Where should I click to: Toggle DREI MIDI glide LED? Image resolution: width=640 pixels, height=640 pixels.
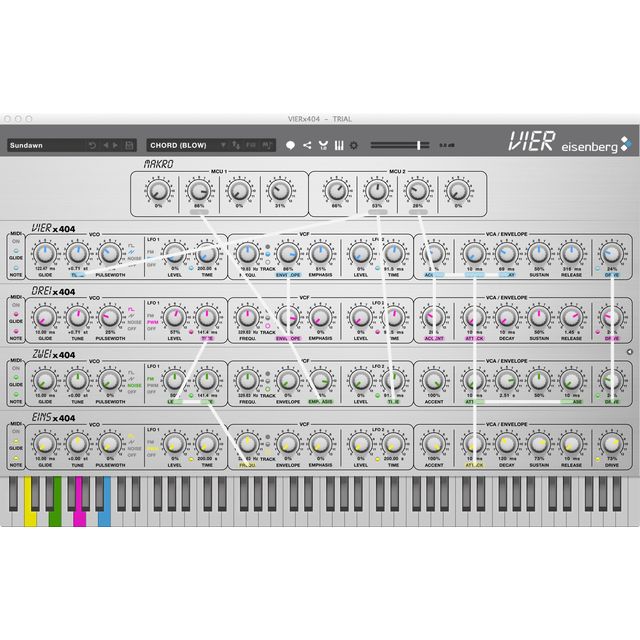[x=16, y=315]
